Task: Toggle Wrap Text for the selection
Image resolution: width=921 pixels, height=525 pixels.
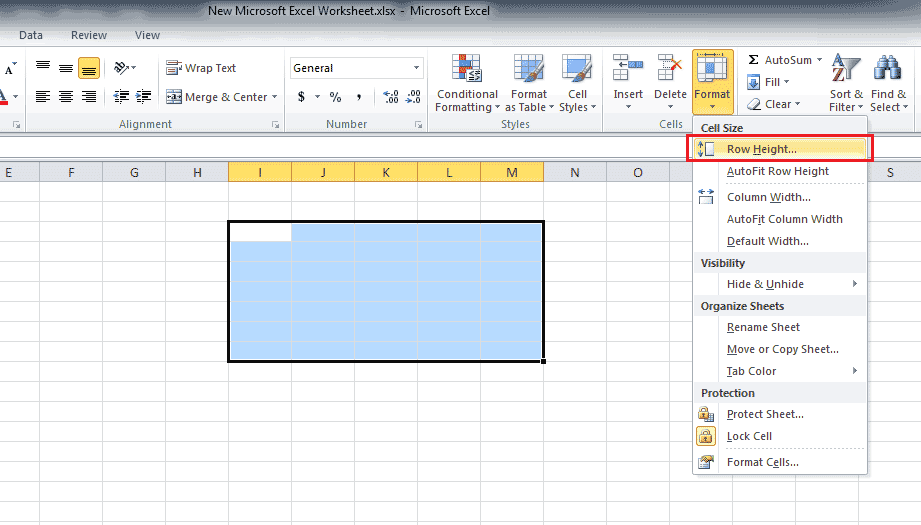Action: [201, 68]
